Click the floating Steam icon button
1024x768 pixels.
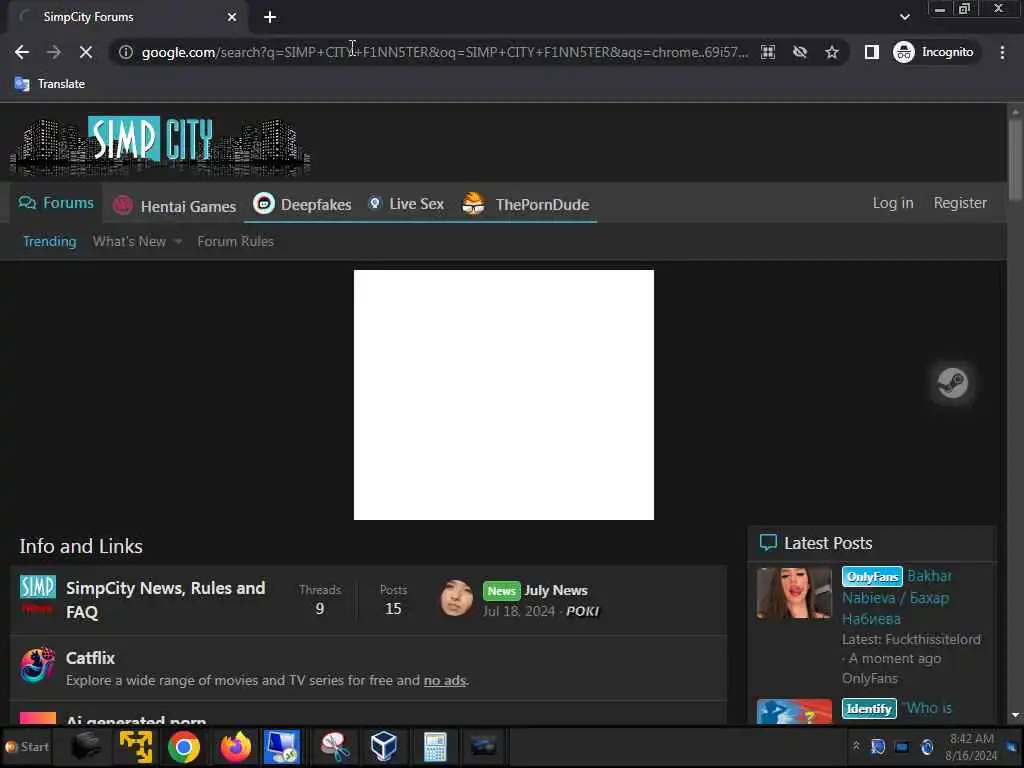[952, 383]
